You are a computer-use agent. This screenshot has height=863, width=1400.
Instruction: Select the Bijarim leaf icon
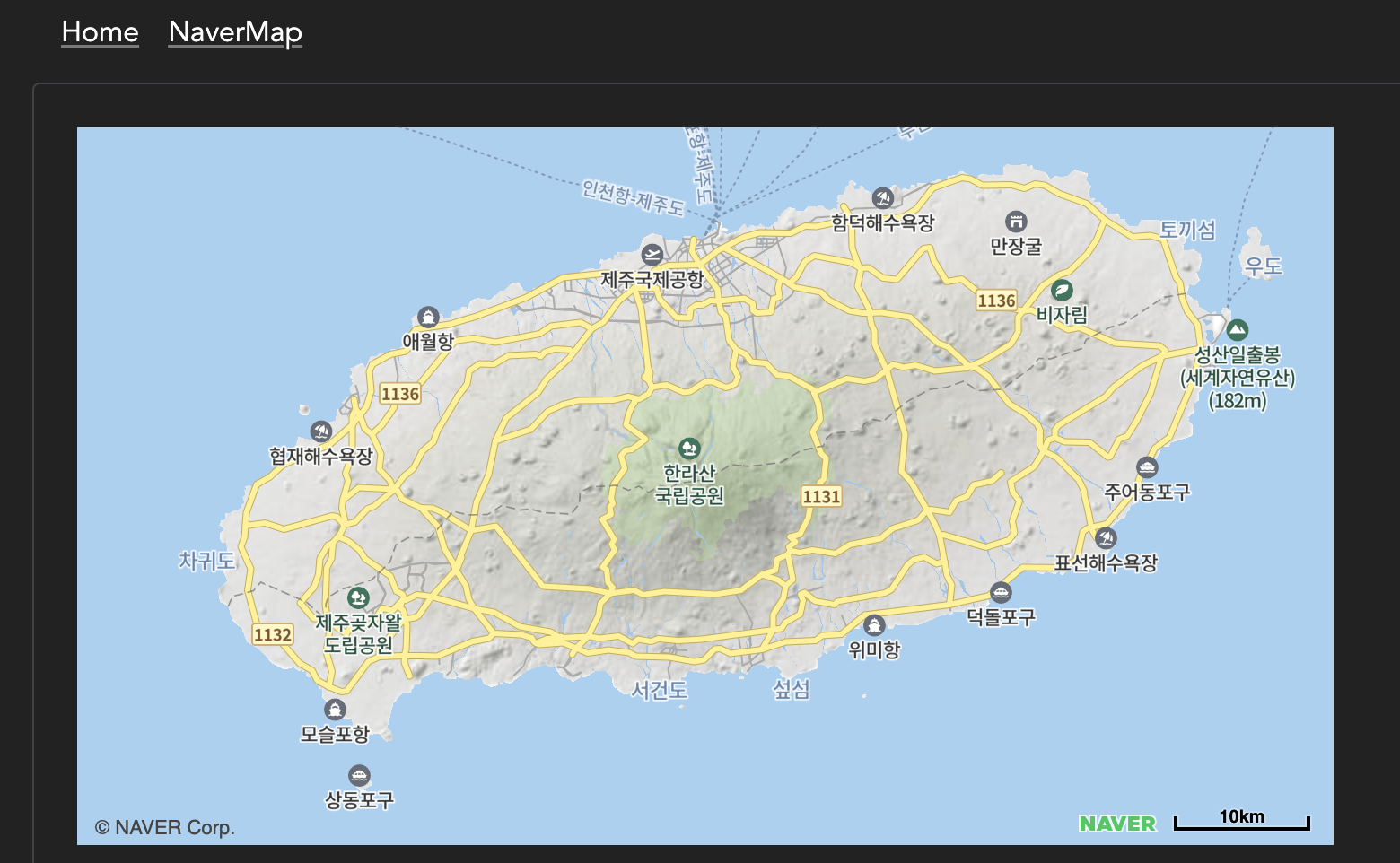click(1062, 290)
